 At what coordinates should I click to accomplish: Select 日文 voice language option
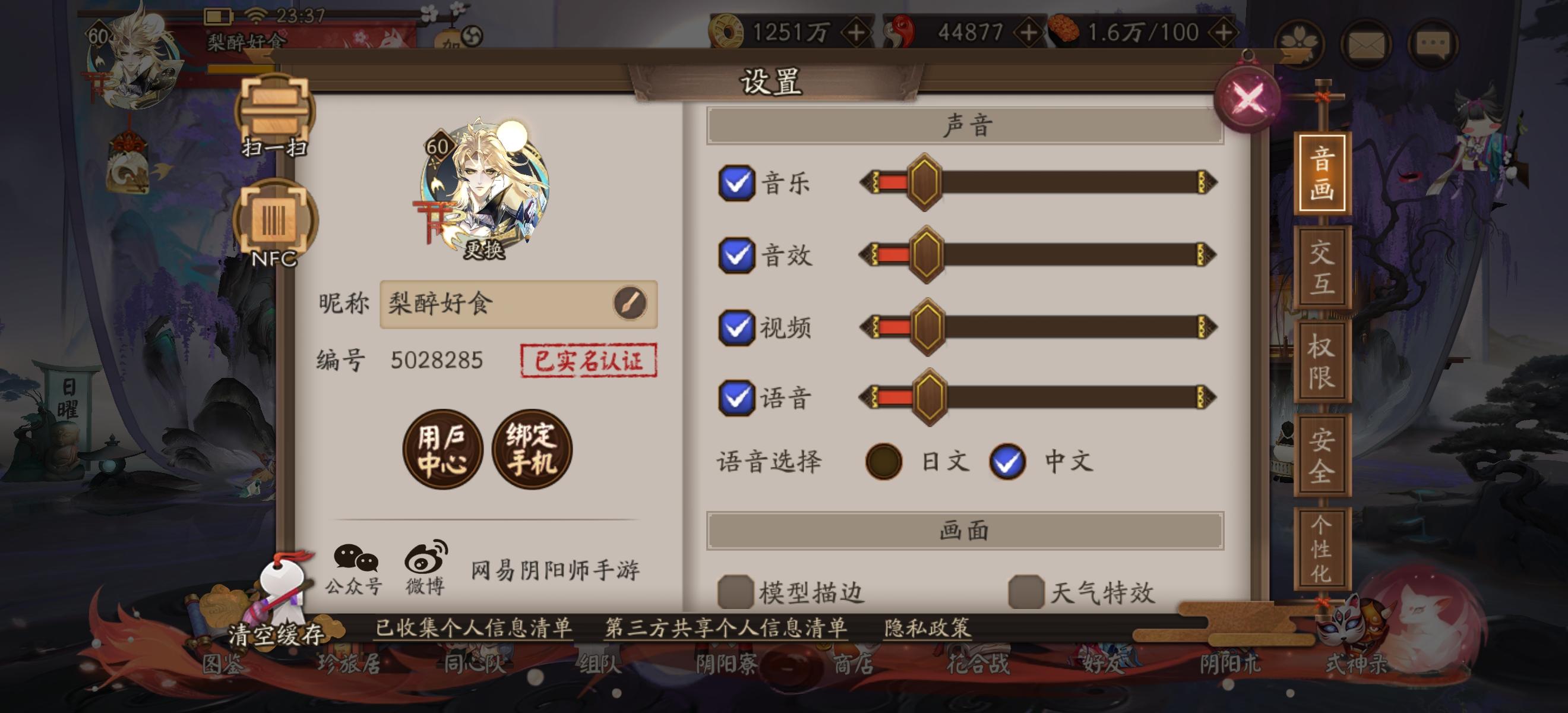click(884, 461)
